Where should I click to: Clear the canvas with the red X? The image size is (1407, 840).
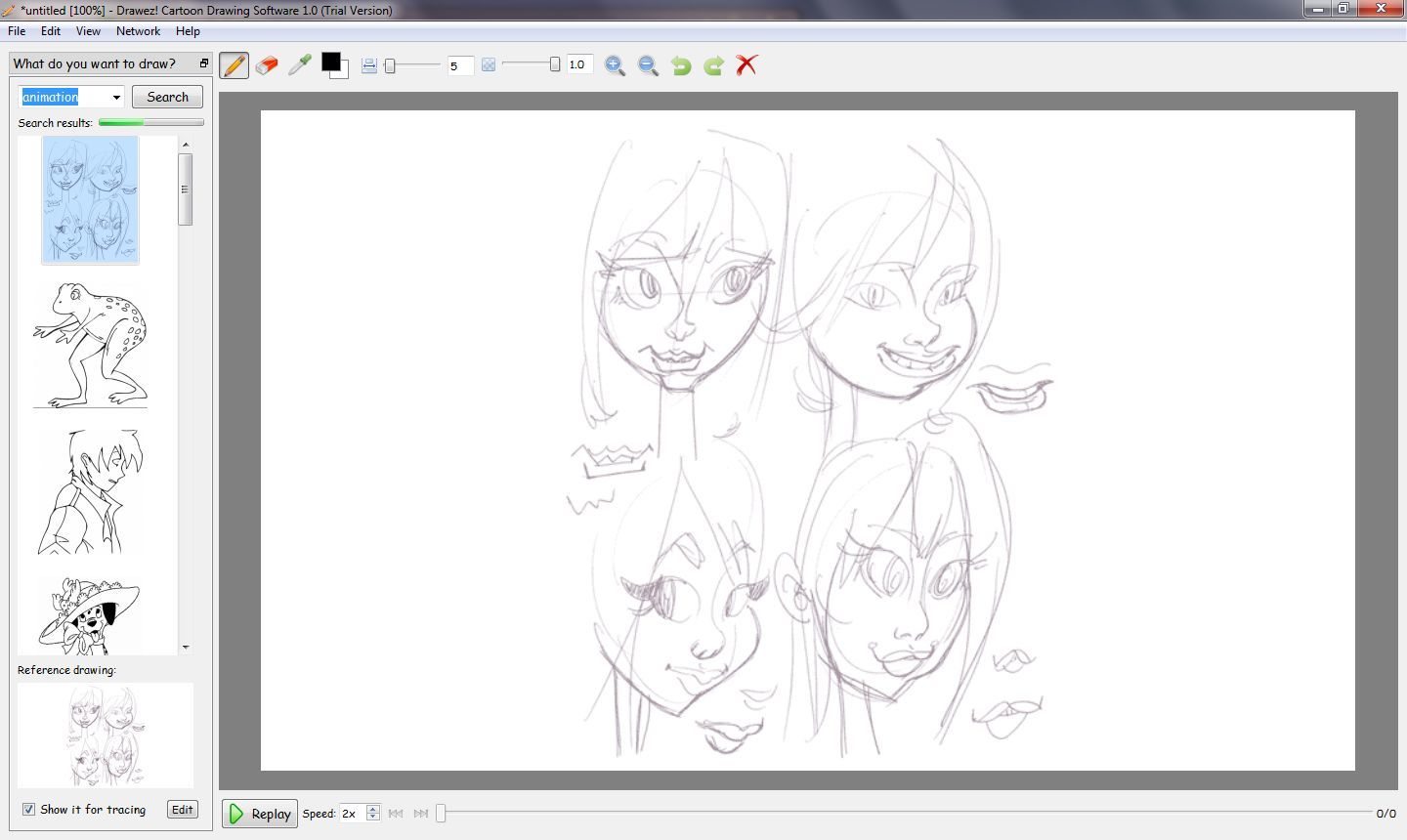coord(747,65)
